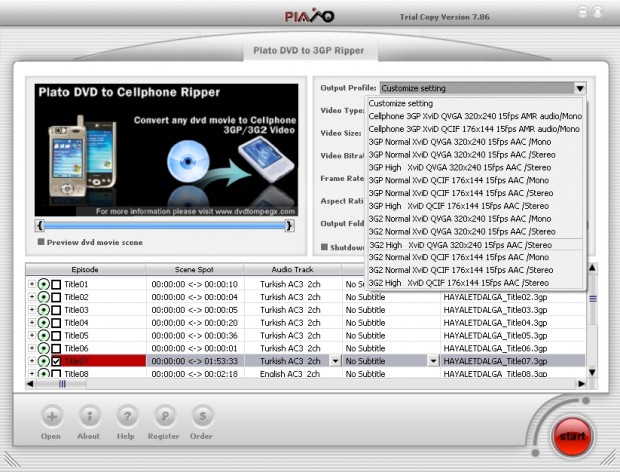Select 3G2 Normal QVGA 320x240 AAC Stereo
Image resolution: width=620 pixels, height=472 pixels.
tap(475, 232)
